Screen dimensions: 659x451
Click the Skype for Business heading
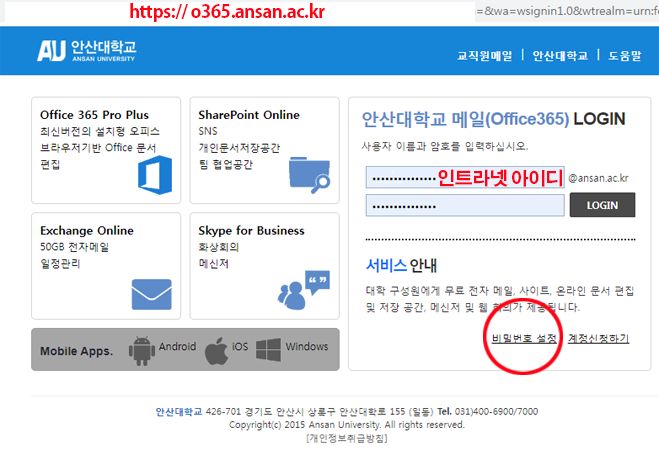251,230
